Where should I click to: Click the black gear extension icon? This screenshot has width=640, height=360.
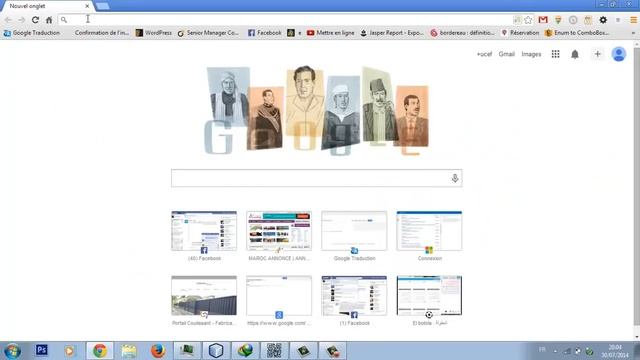pyautogui.click(x=603, y=20)
